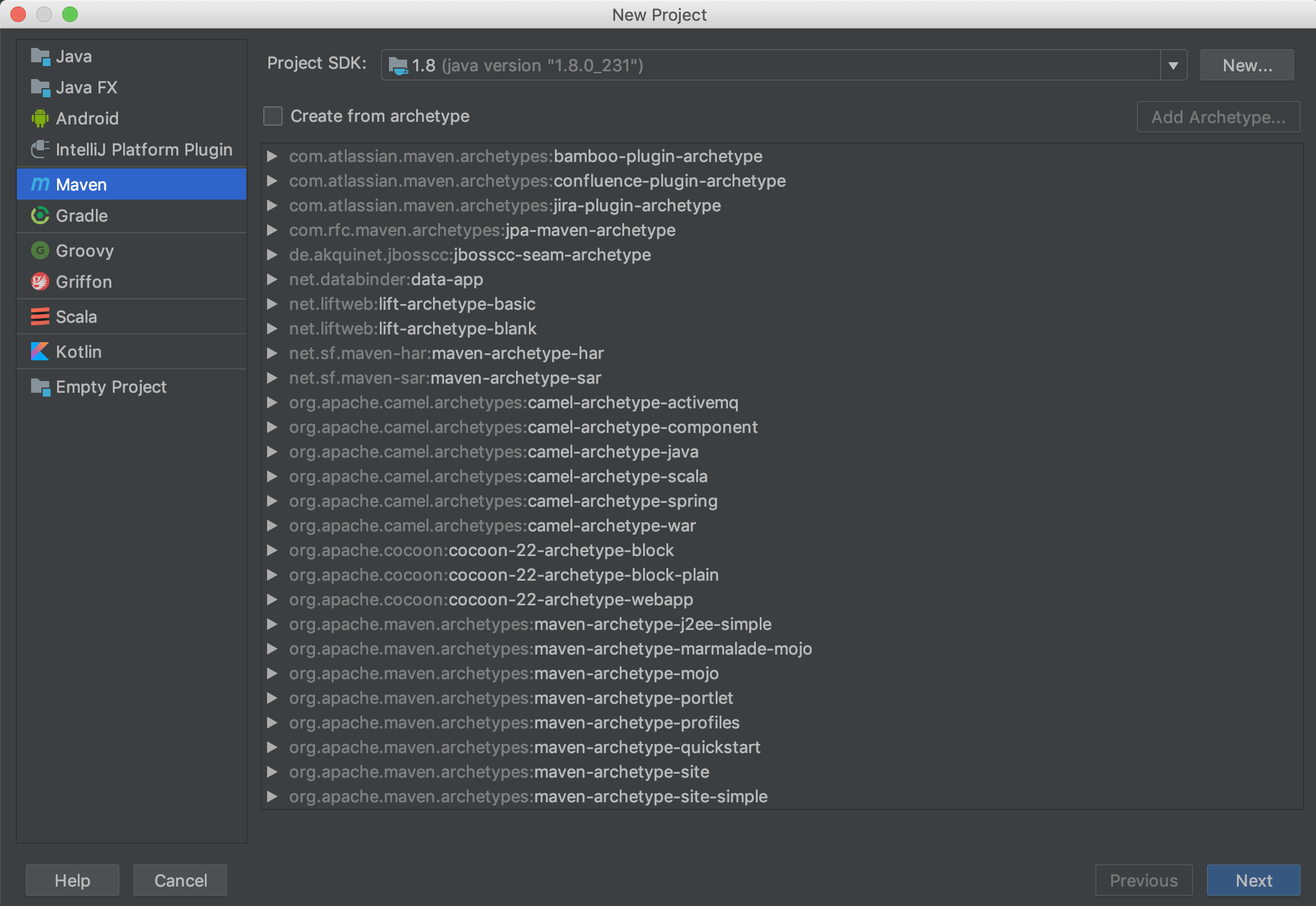Expand the maven-archetype-quickstart entry

(x=272, y=747)
